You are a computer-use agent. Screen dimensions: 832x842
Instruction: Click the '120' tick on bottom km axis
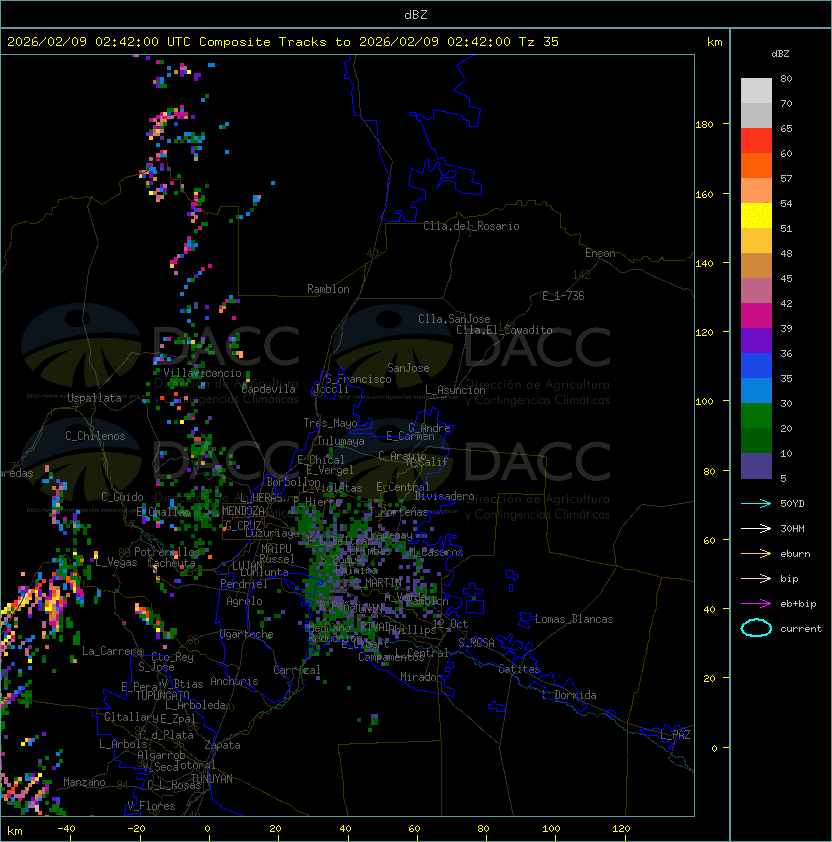click(x=621, y=829)
